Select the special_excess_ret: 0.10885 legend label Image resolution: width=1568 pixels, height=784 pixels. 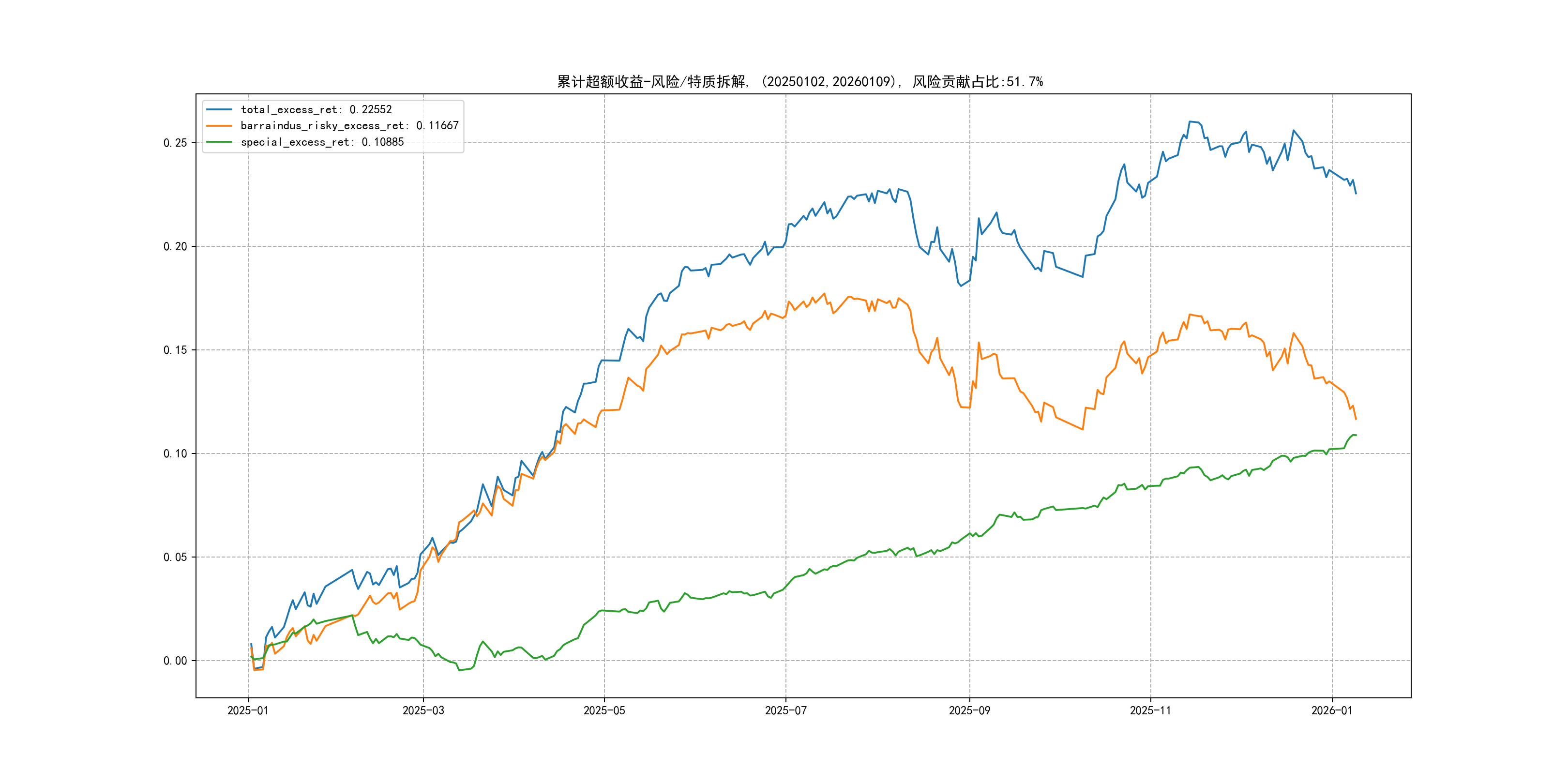tap(322, 142)
